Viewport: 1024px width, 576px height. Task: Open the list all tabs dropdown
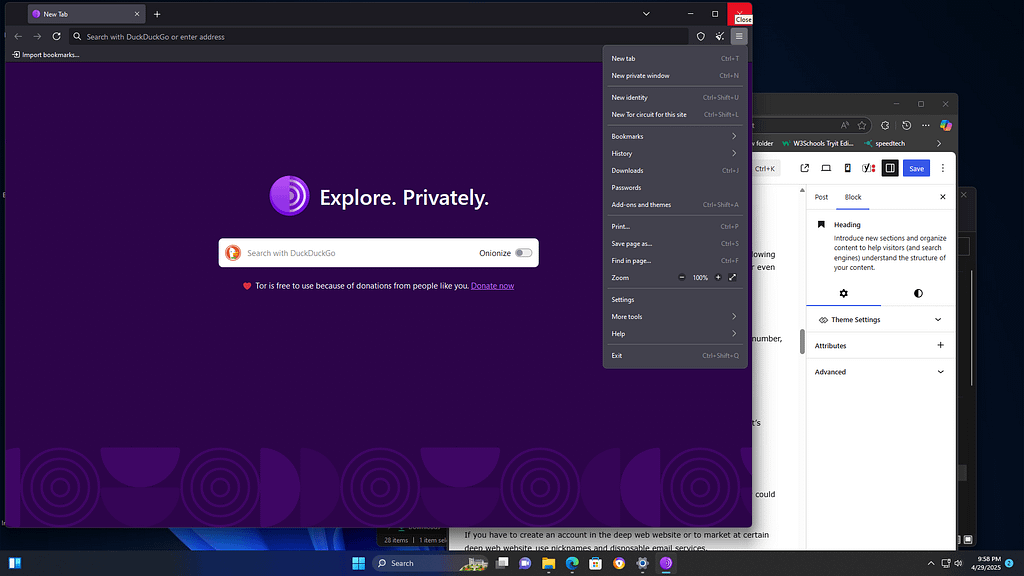(646, 14)
